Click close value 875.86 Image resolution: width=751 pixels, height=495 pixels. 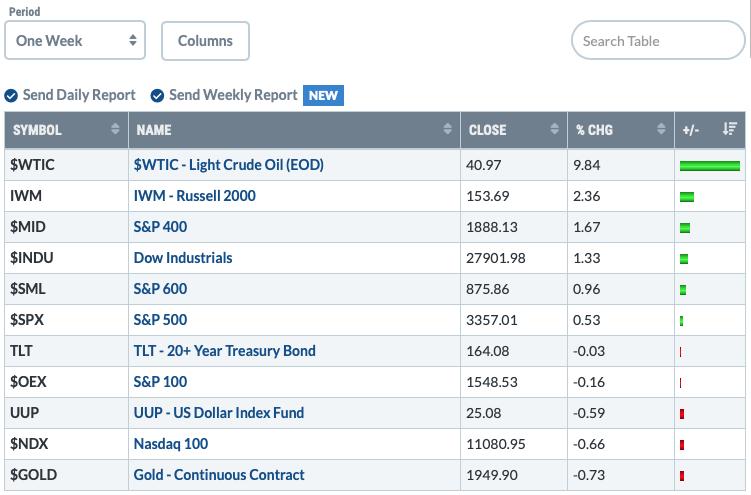point(488,289)
